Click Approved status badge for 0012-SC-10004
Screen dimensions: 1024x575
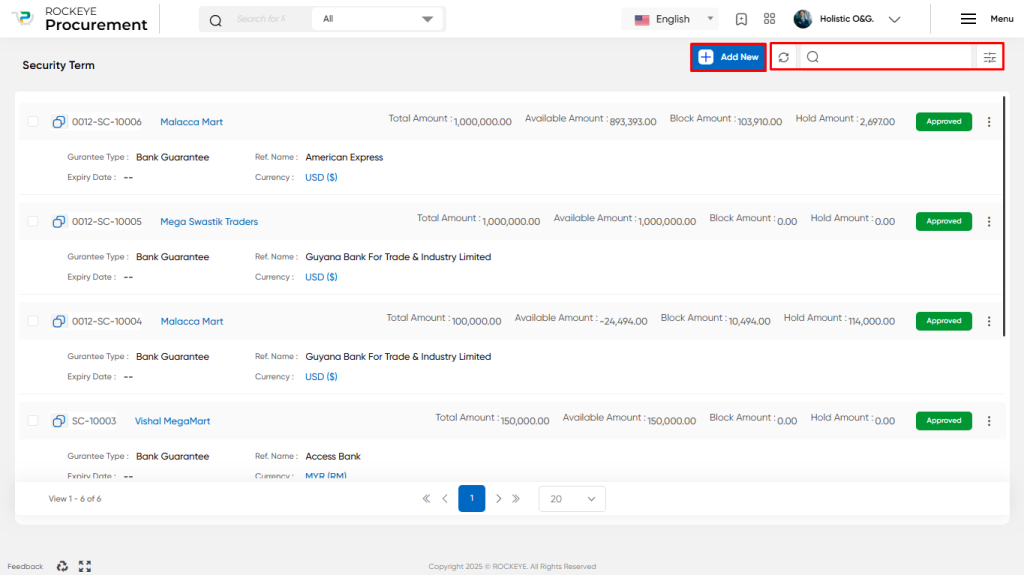click(x=944, y=321)
